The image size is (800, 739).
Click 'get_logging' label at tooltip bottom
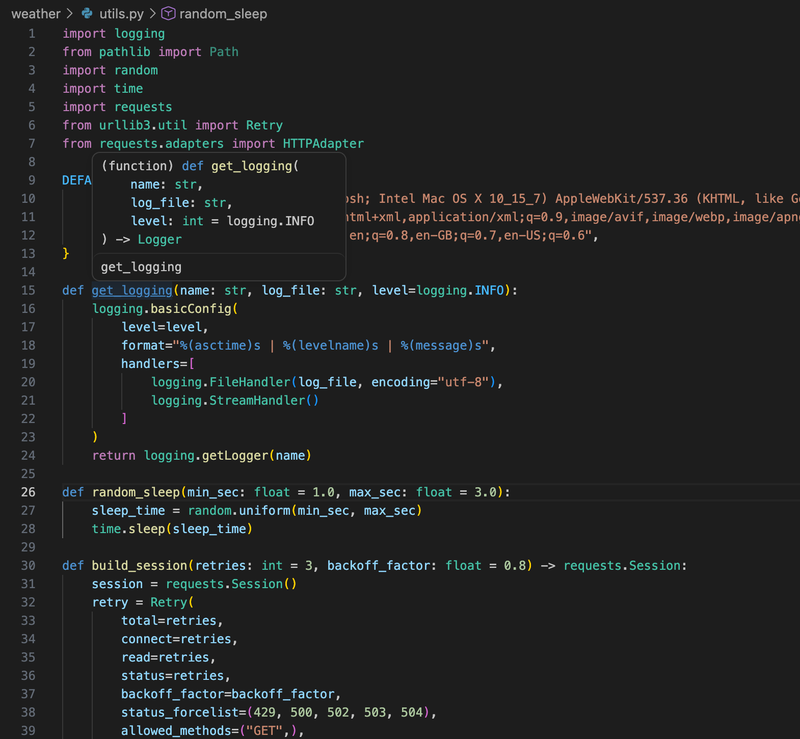(x=141, y=267)
